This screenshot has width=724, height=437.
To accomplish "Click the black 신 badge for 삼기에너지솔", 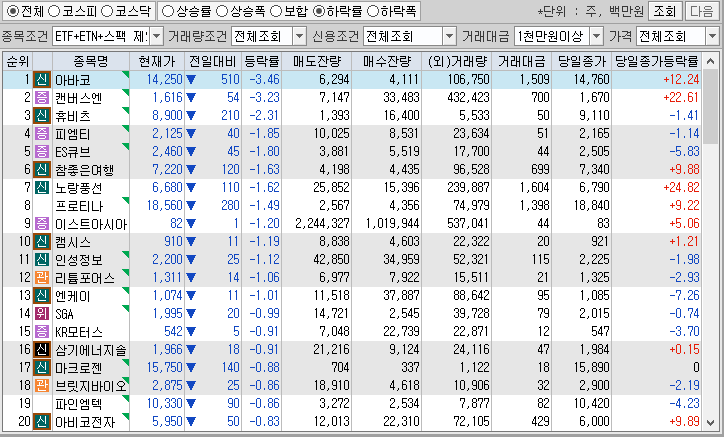I will click(x=42, y=350).
